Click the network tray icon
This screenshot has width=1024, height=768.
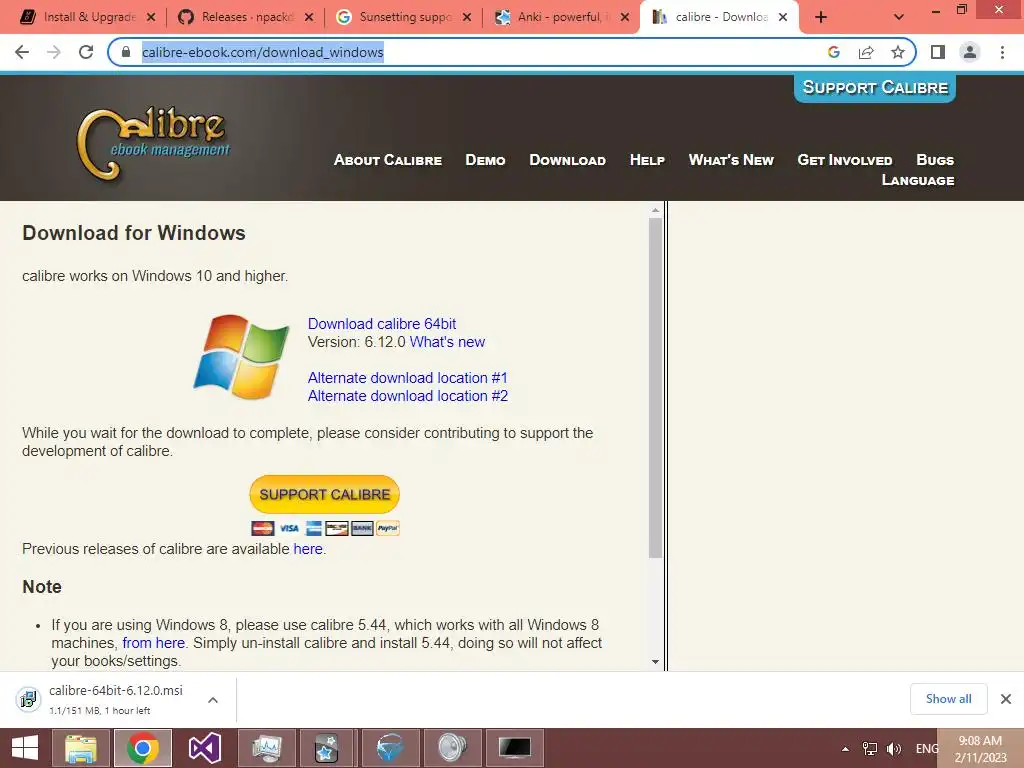coord(870,749)
